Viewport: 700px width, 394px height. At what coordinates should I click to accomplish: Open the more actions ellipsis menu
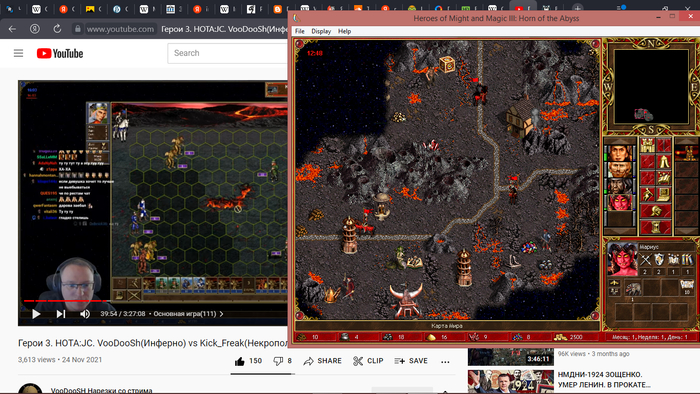click(x=445, y=361)
